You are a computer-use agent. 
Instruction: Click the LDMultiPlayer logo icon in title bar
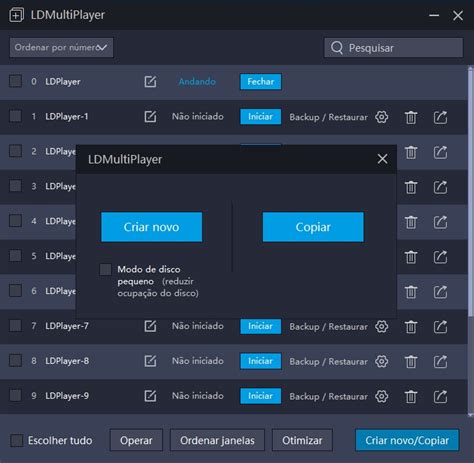[16, 15]
